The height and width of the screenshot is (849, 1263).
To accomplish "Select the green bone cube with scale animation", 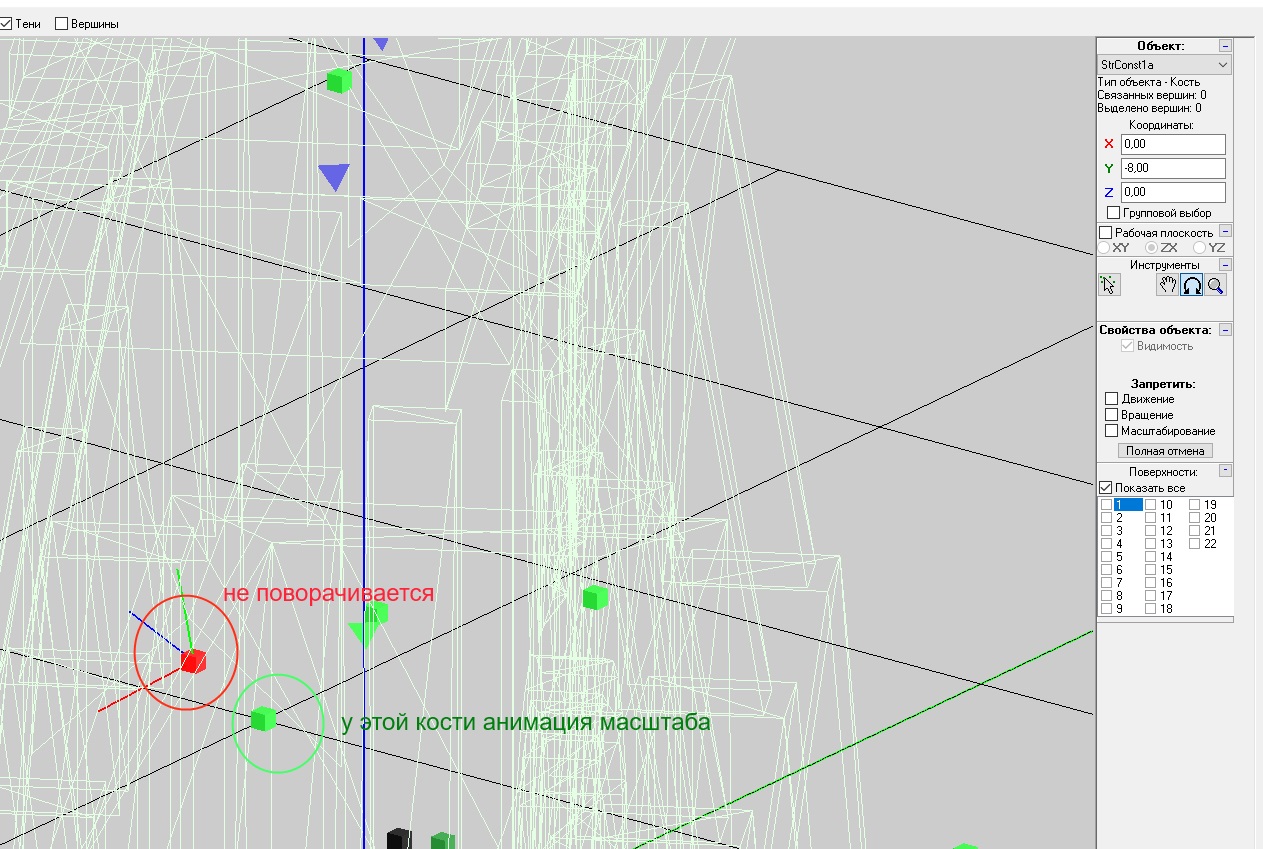I will point(263,718).
